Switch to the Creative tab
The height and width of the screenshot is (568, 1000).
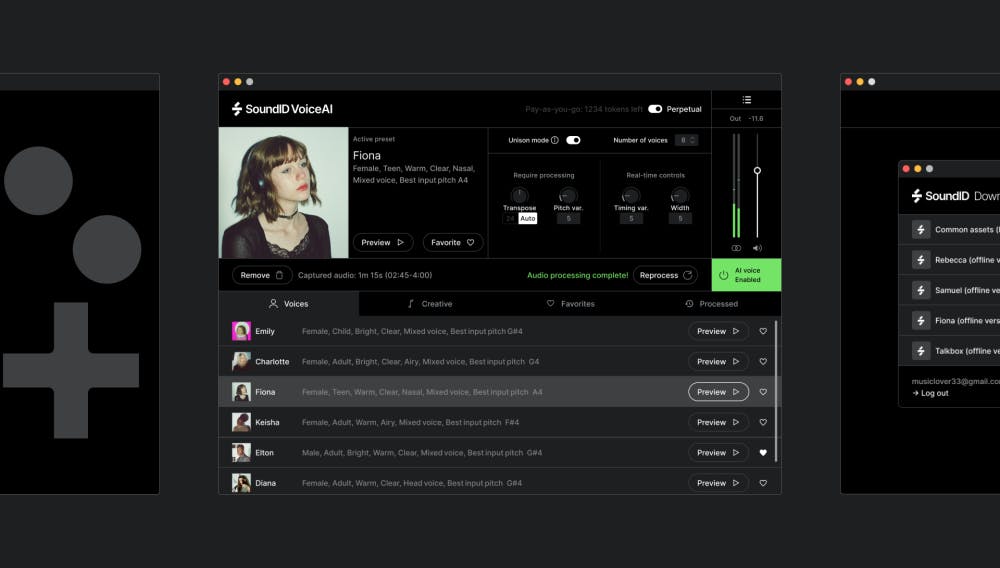(x=430, y=304)
